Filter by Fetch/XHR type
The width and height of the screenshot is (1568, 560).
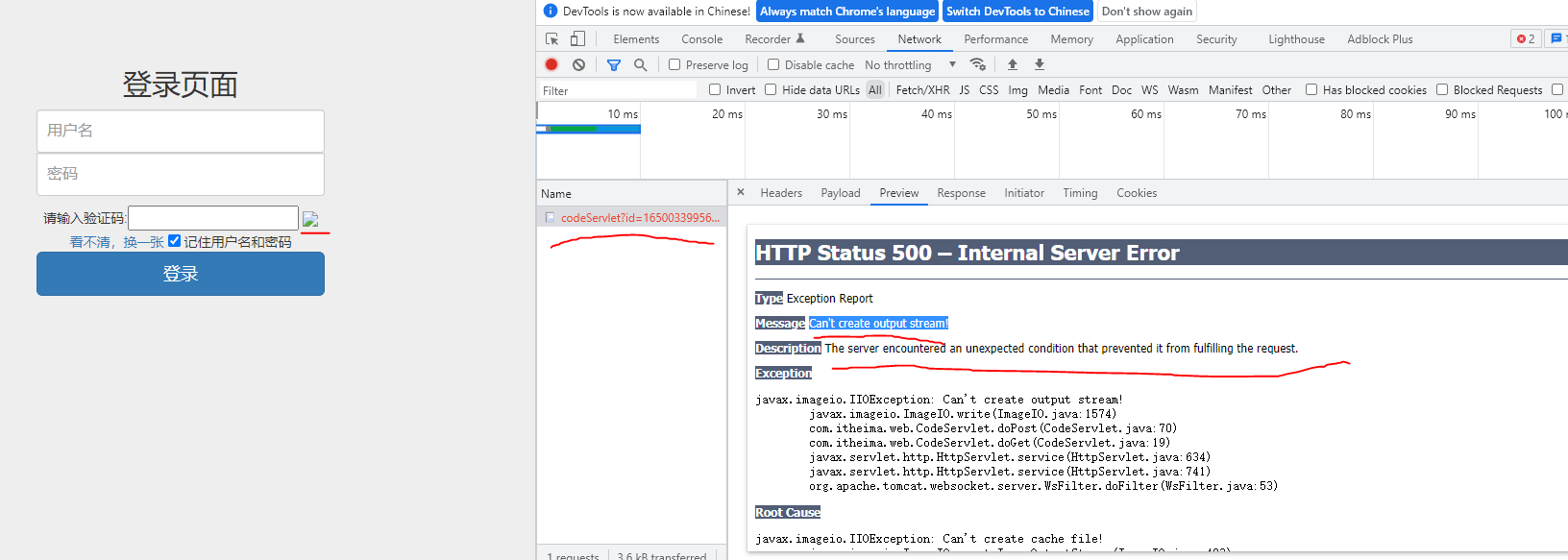tap(922, 90)
